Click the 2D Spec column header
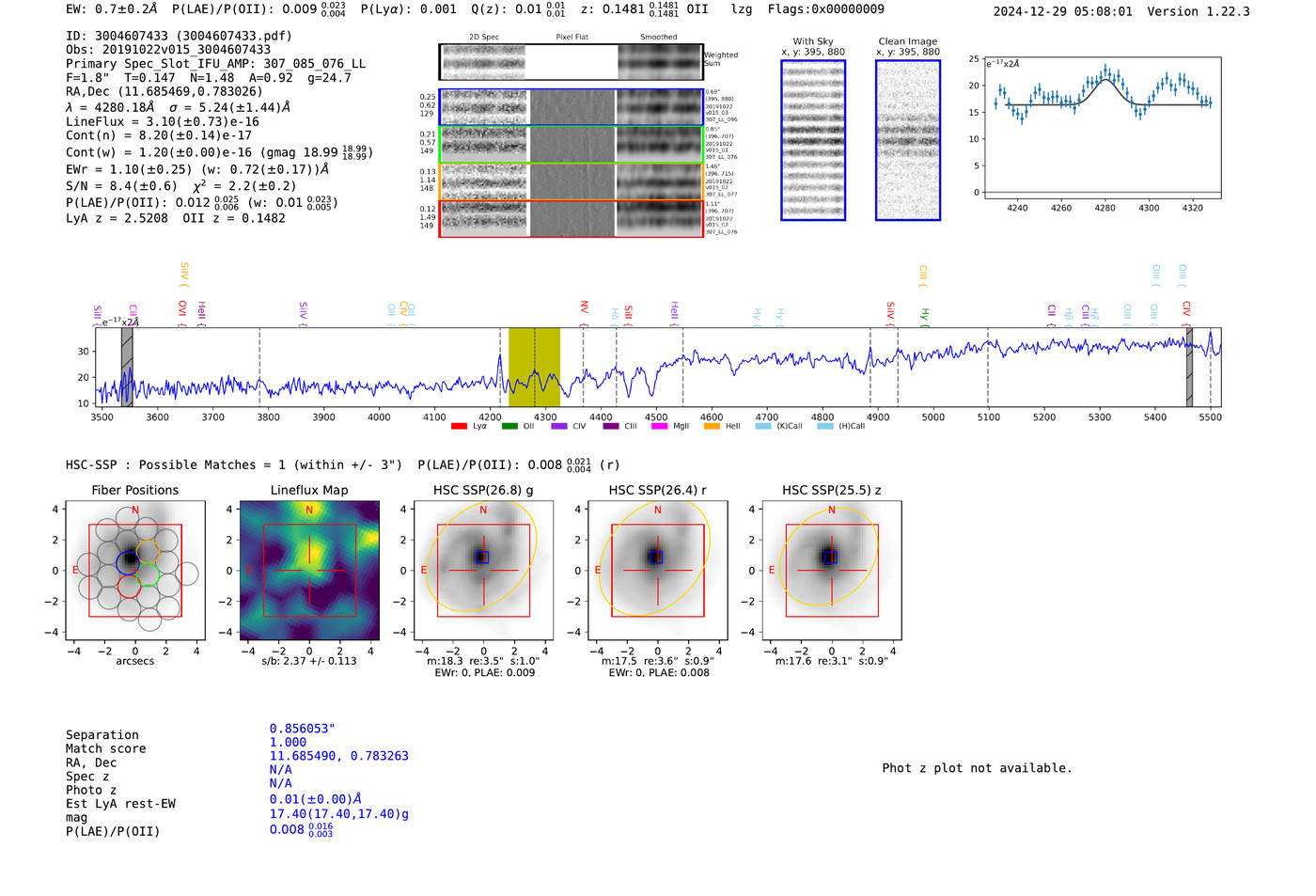This screenshot has width=1316, height=896. click(484, 38)
